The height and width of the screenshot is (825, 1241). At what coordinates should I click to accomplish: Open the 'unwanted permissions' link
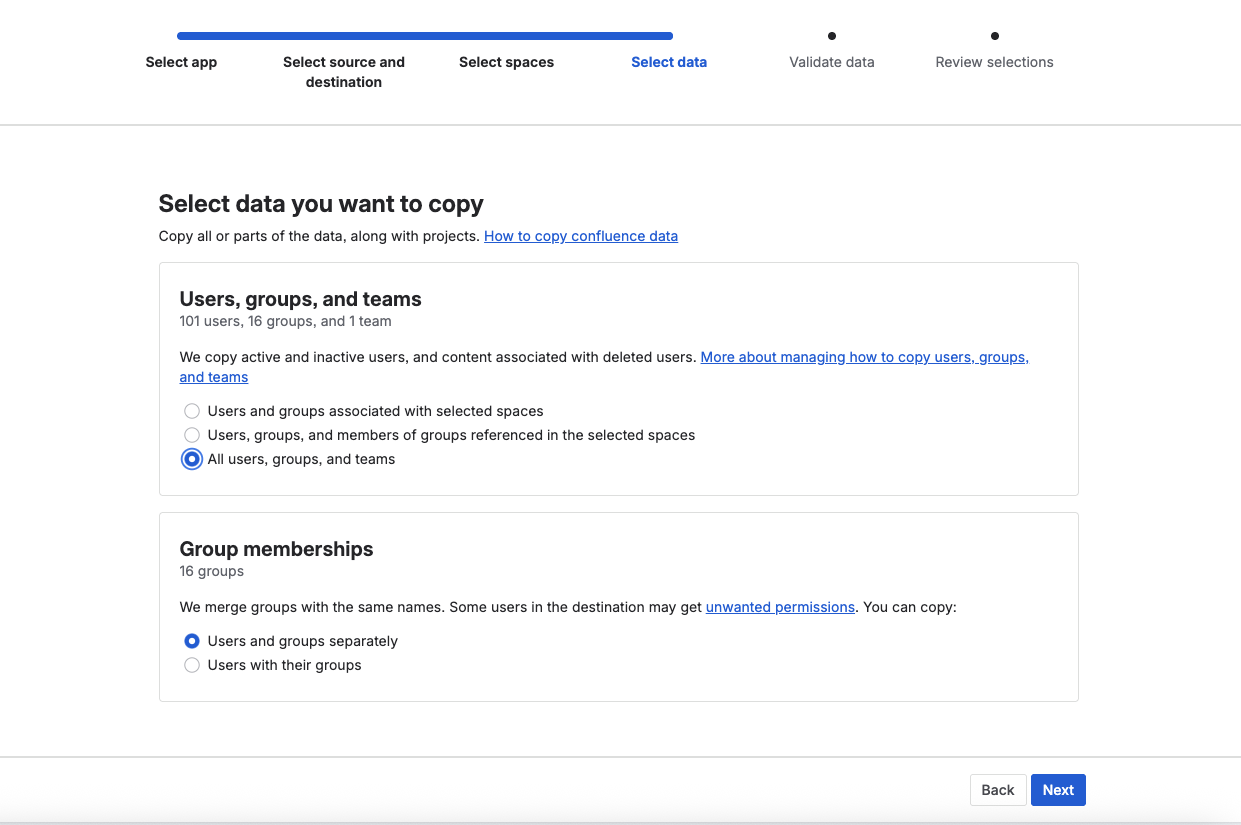click(780, 607)
